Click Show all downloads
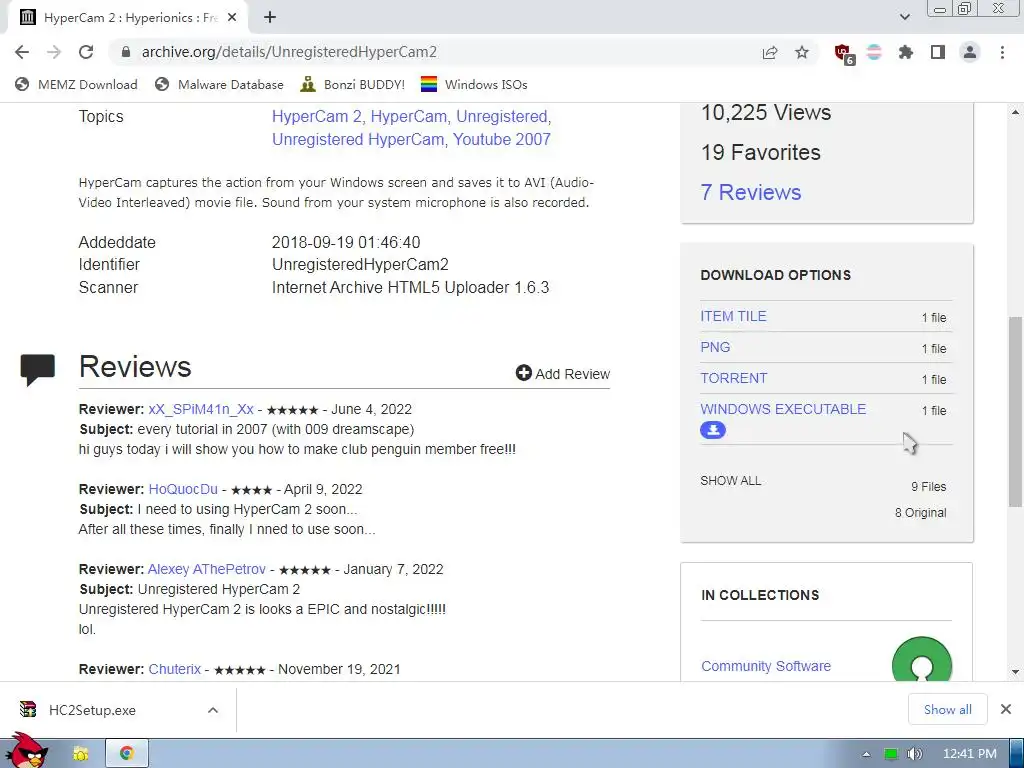This screenshot has width=1024, height=768. tap(948, 709)
